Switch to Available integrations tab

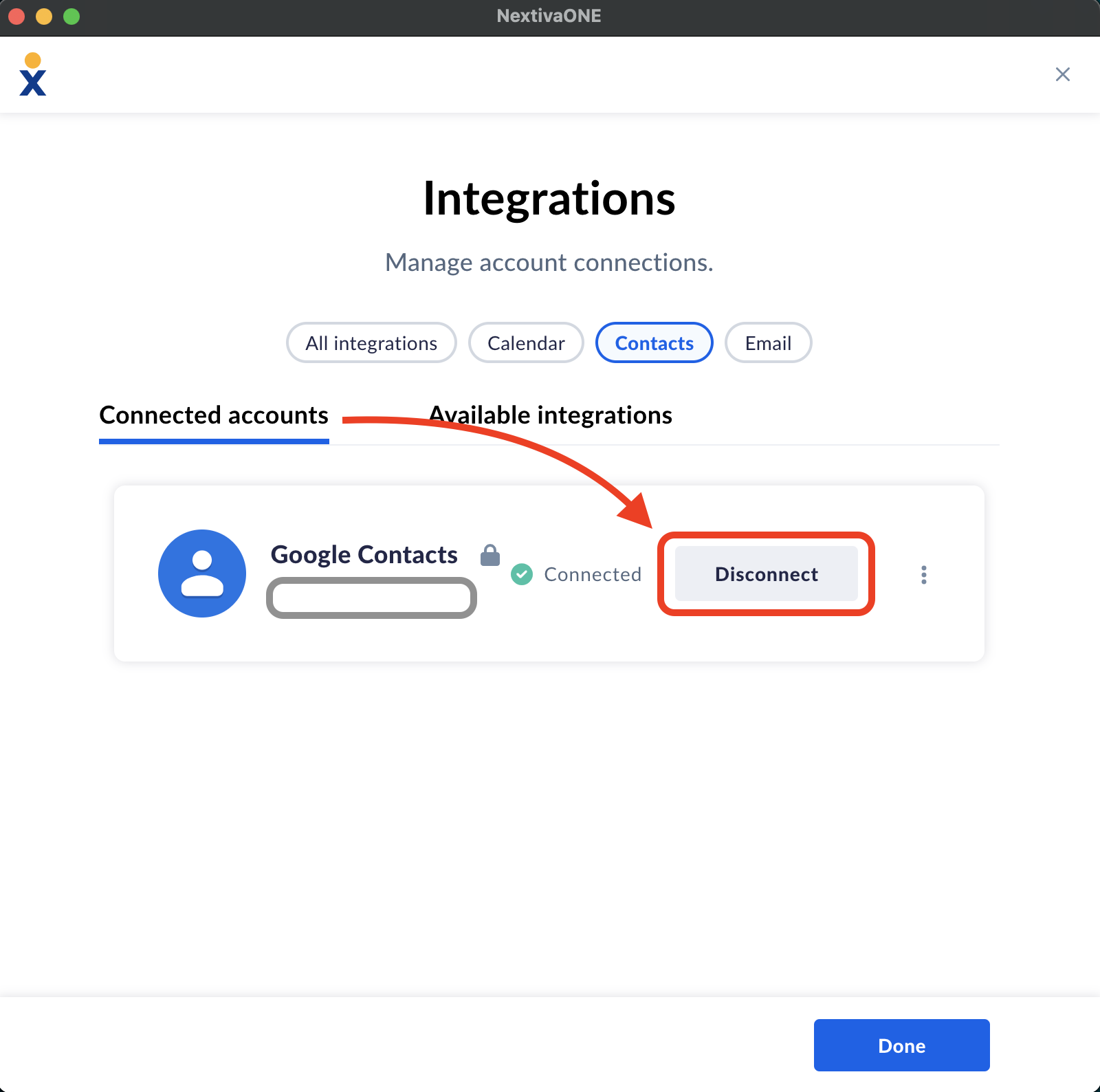click(x=551, y=415)
